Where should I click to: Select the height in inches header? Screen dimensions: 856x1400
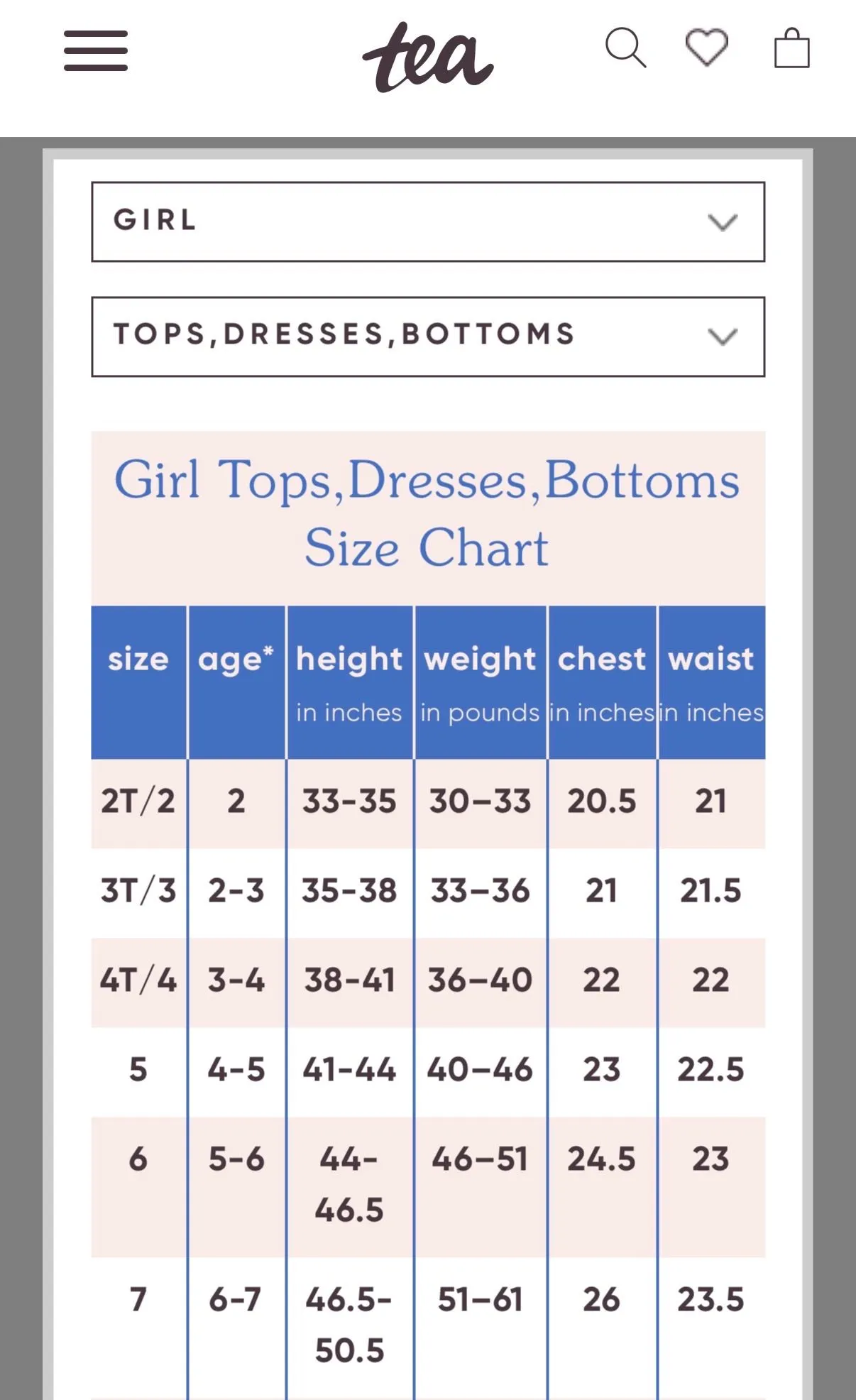coord(349,682)
